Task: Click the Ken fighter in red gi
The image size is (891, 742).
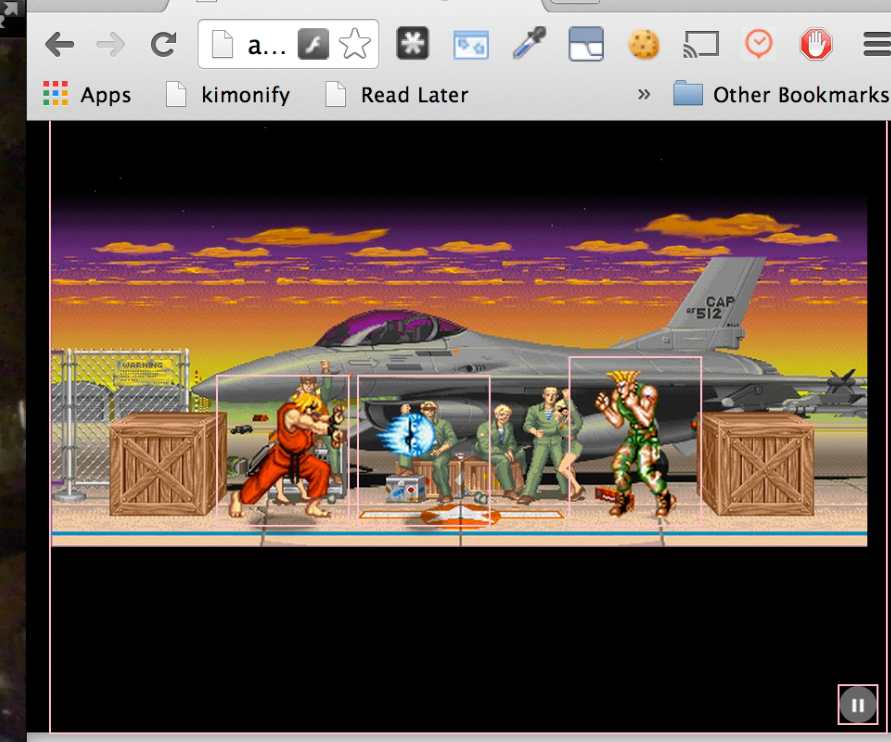Action: (x=289, y=455)
